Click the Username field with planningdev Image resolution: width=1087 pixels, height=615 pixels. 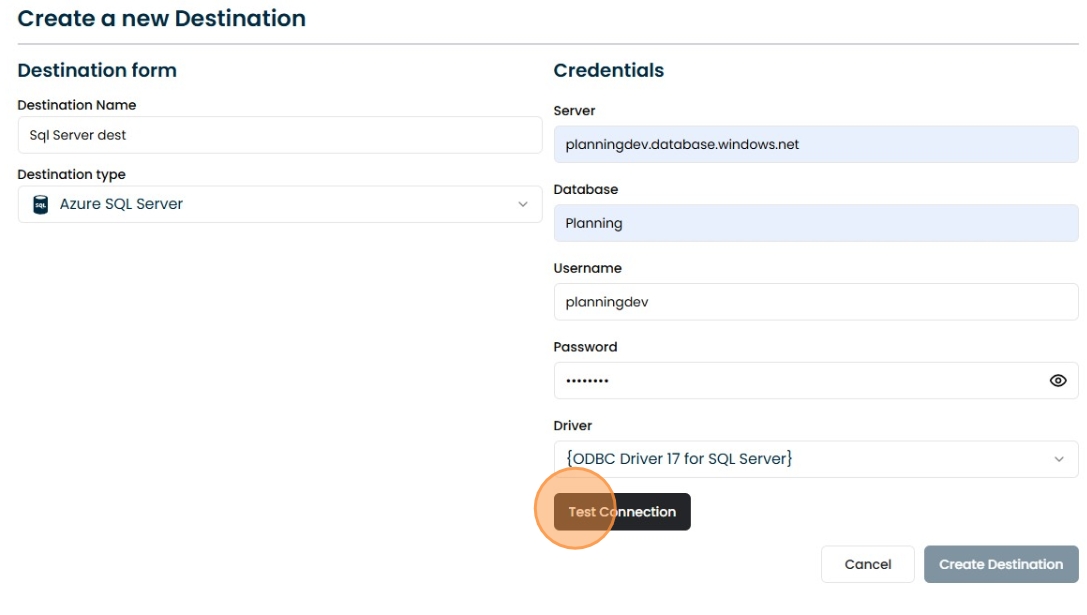click(x=815, y=302)
